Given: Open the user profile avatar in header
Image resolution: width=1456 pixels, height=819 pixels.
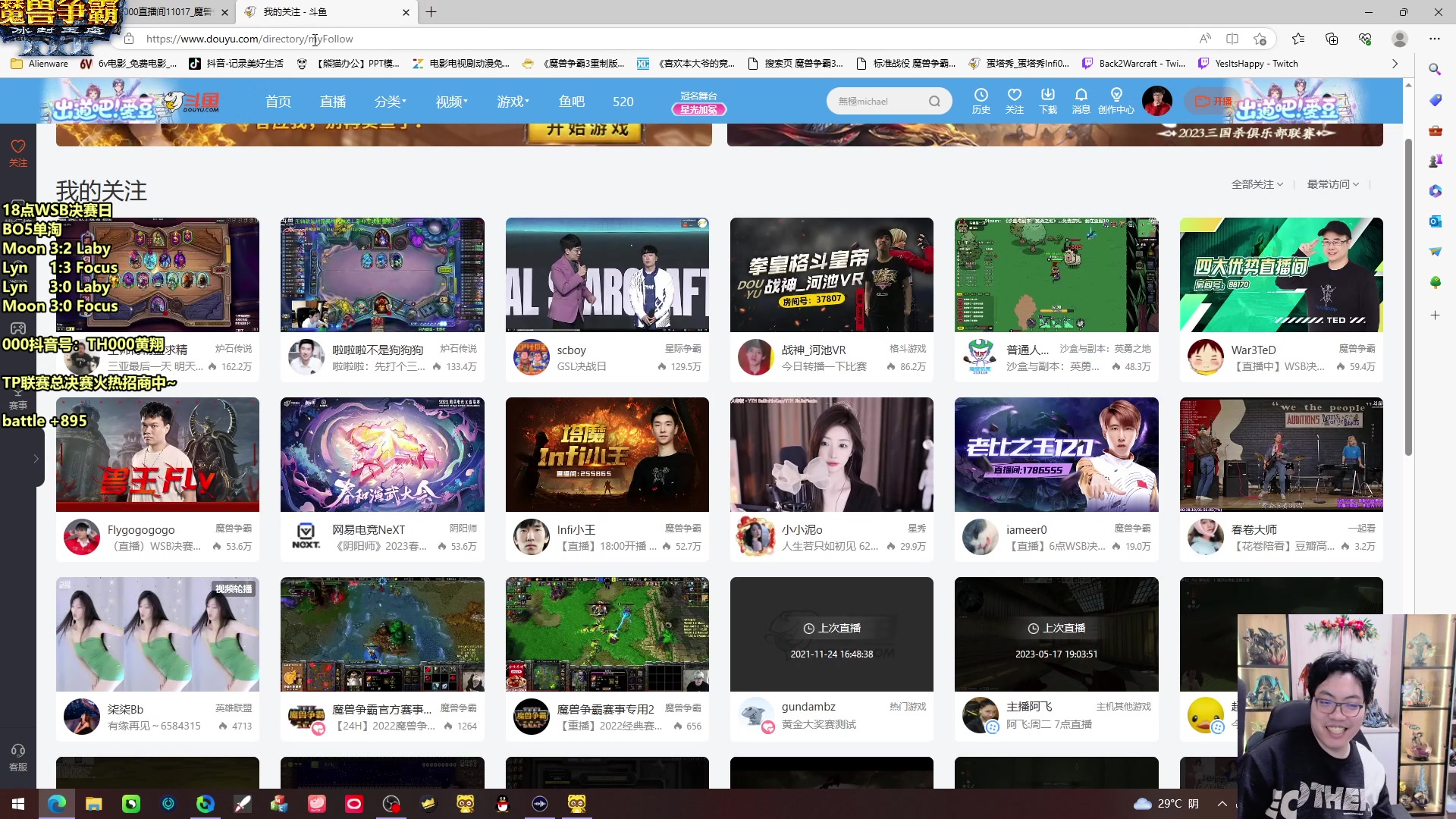Looking at the screenshot, I should (1157, 101).
